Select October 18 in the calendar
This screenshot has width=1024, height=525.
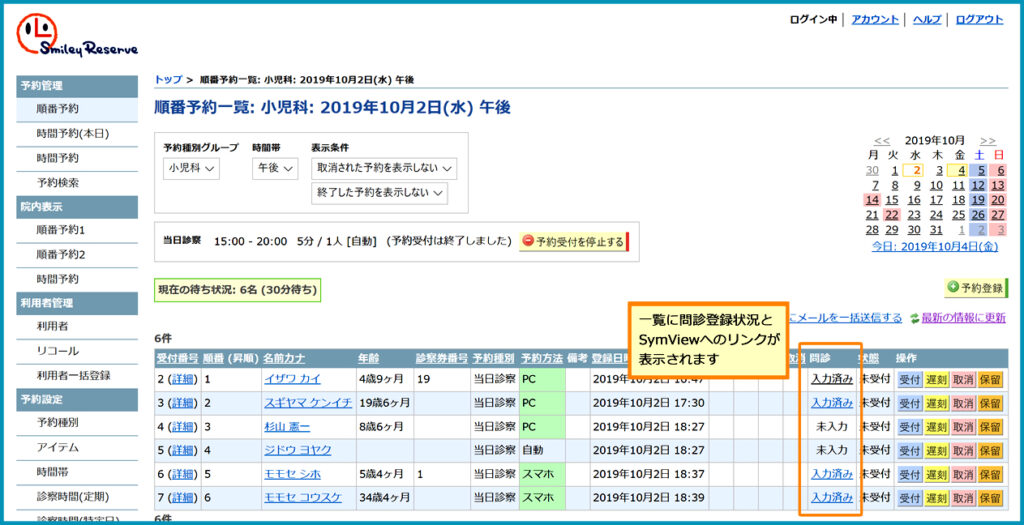point(958,200)
